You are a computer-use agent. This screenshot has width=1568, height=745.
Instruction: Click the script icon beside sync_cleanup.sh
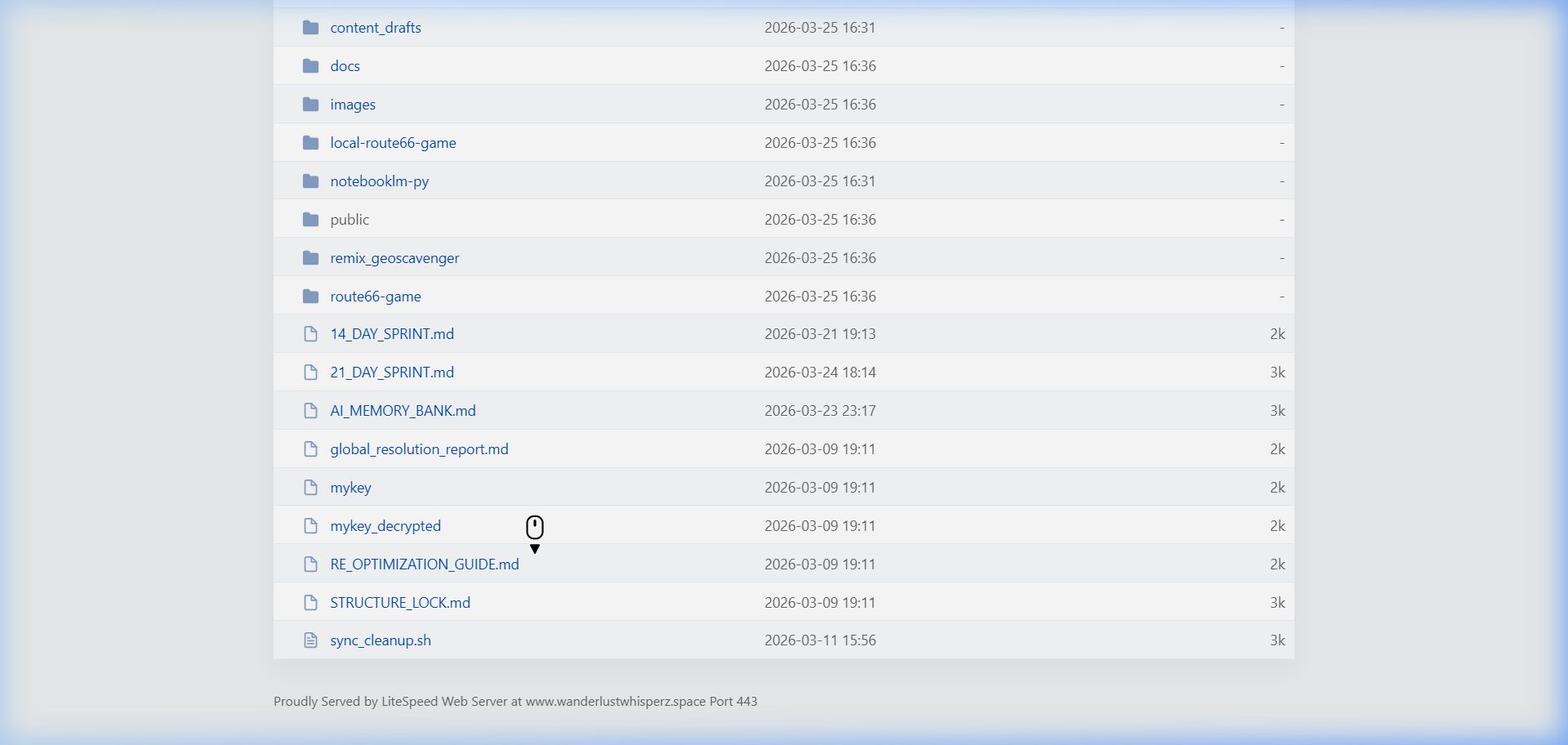pos(310,640)
